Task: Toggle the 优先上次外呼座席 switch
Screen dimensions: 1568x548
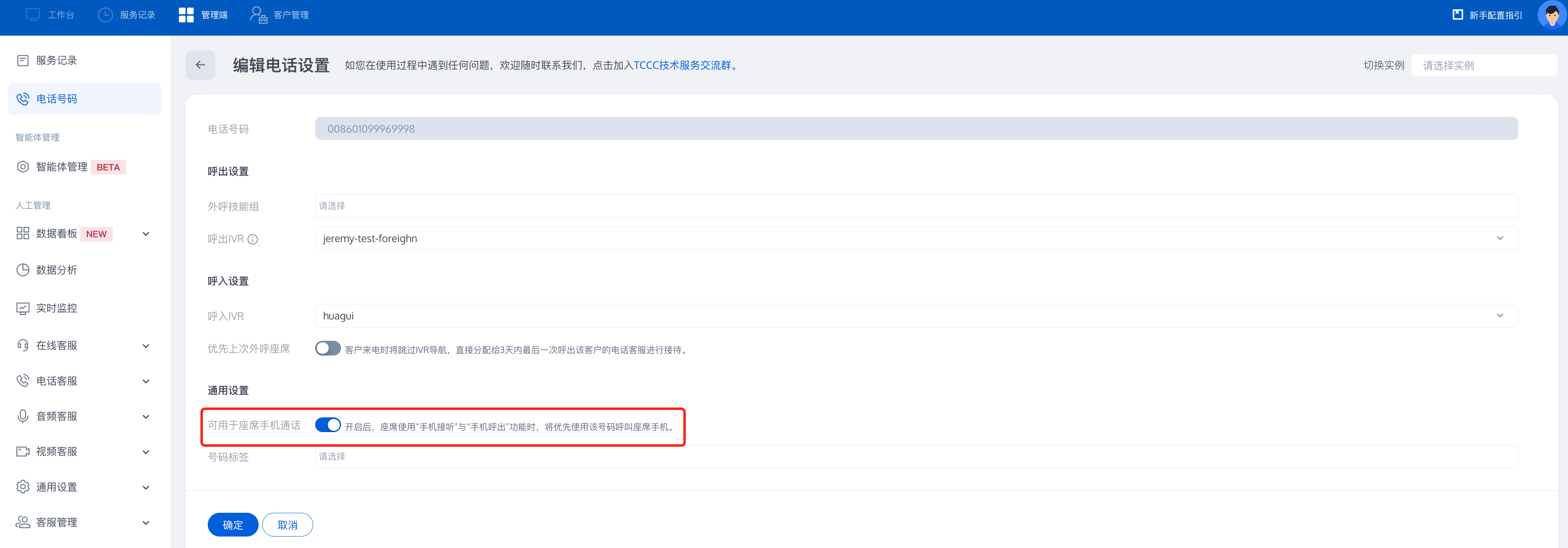Action: pos(327,349)
